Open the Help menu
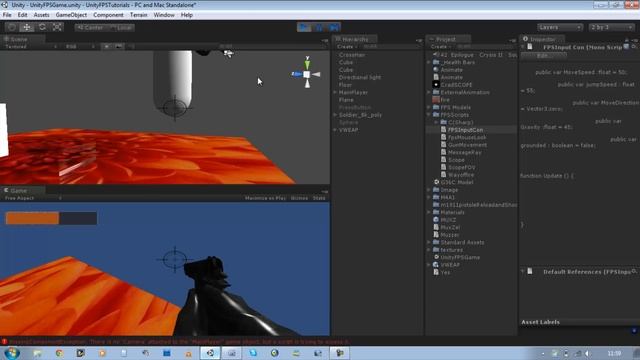Screen dimensions: 640x360 tap(187, 15)
